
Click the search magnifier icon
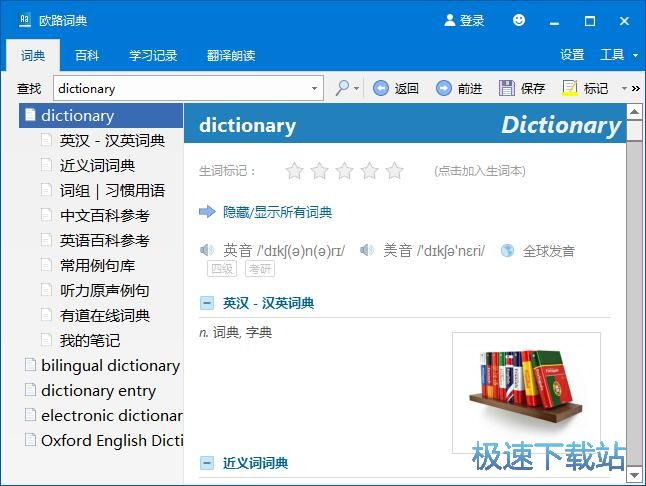343,88
